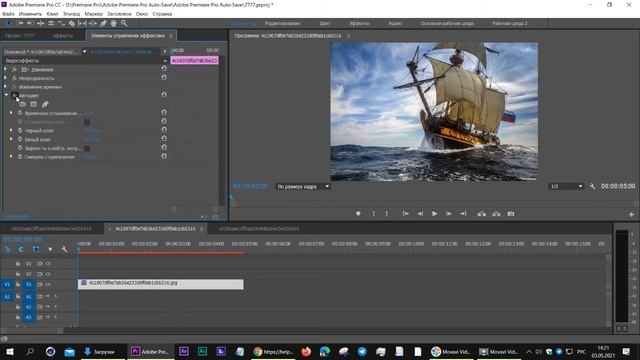Expand Черный клип parameter

[11, 131]
